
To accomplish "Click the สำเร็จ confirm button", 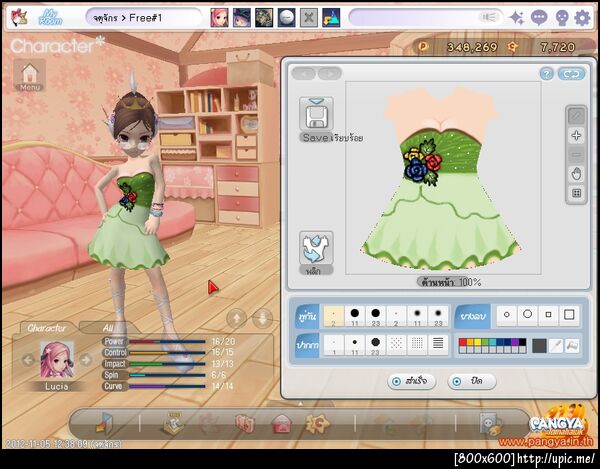I will 411,381.
